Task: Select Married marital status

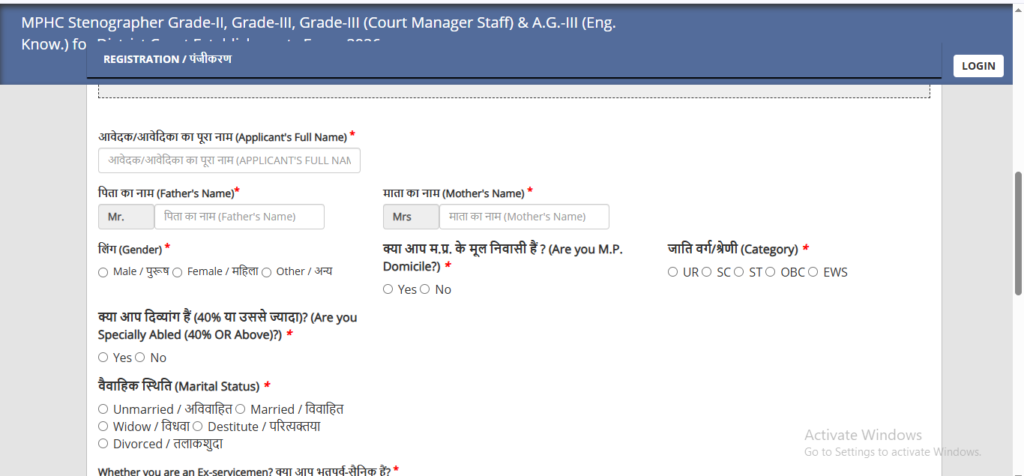Action: click(240, 409)
